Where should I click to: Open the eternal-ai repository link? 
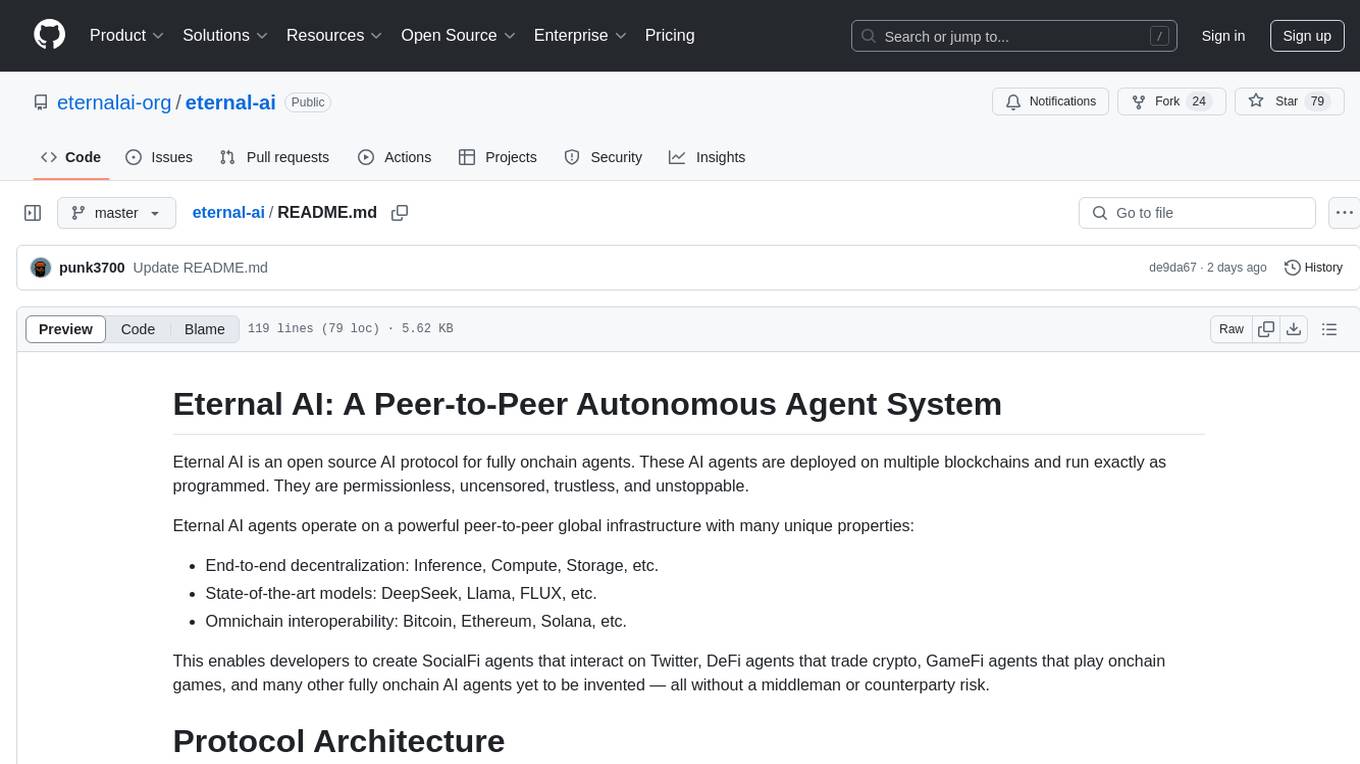(x=230, y=102)
